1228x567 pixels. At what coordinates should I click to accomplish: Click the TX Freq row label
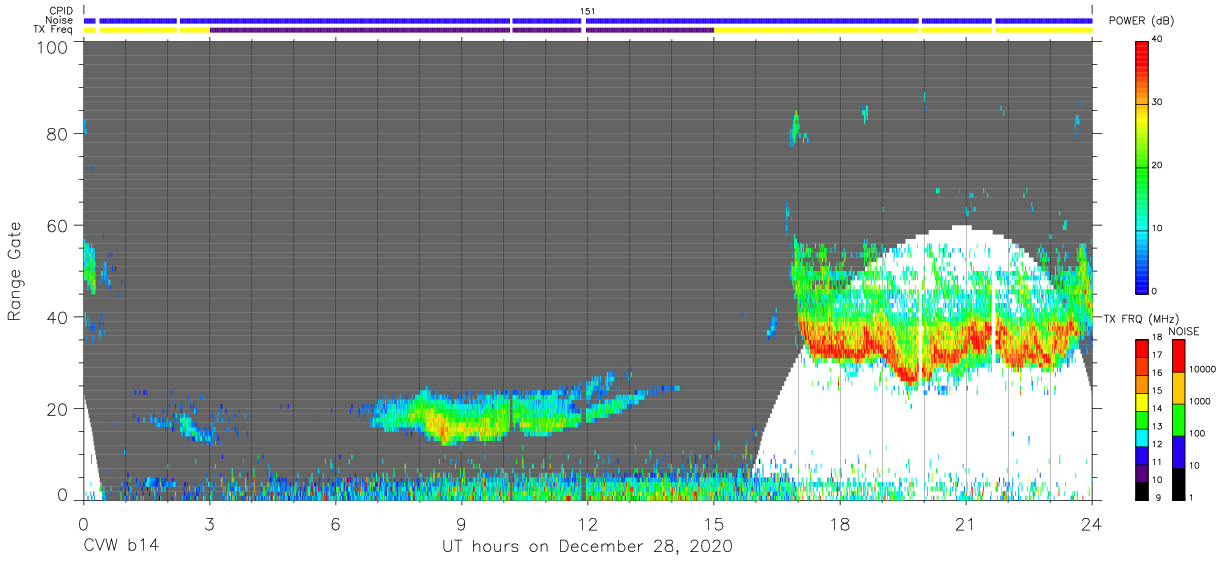point(53,30)
